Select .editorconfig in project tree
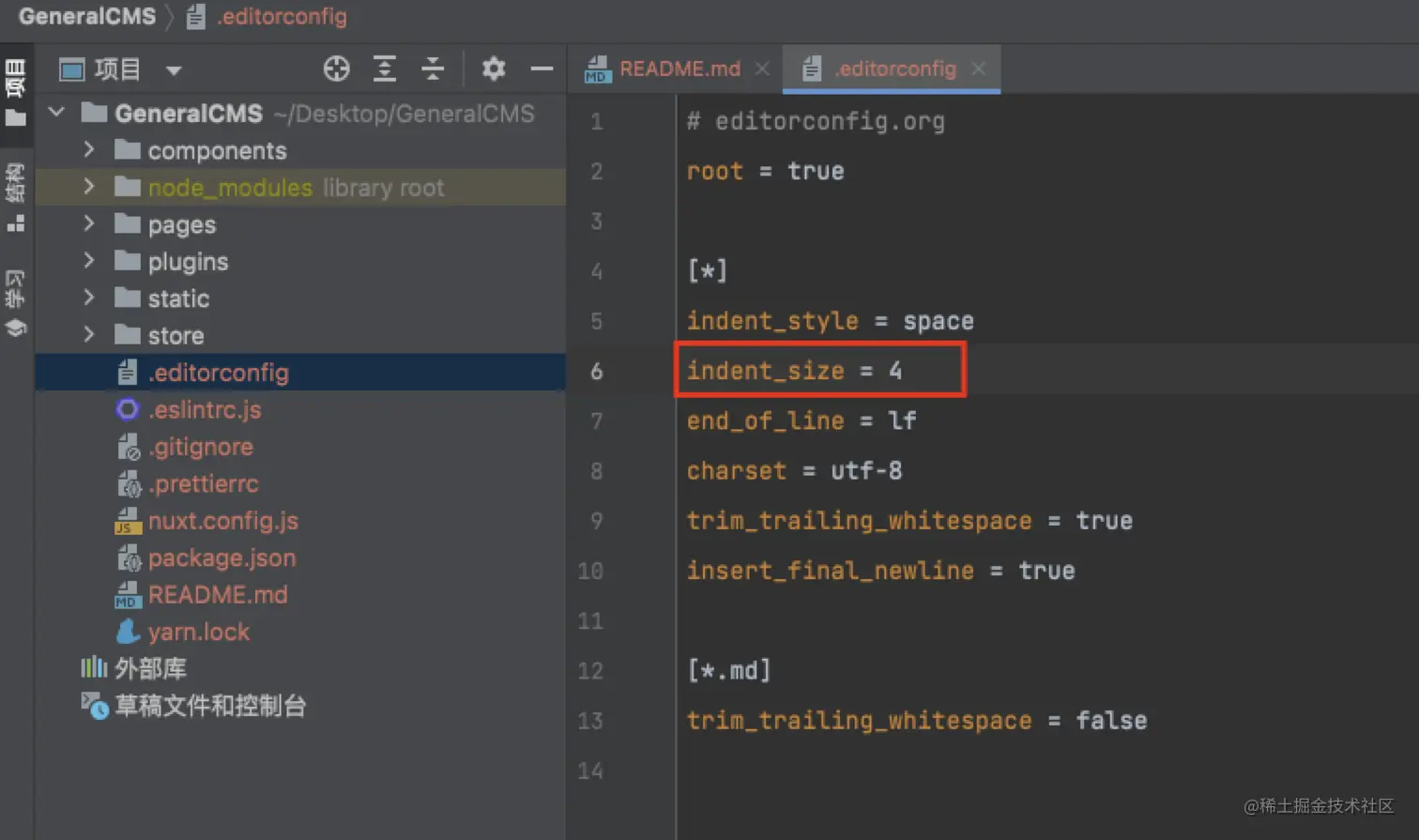This screenshot has width=1419, height=840. (x=300, y=373)
